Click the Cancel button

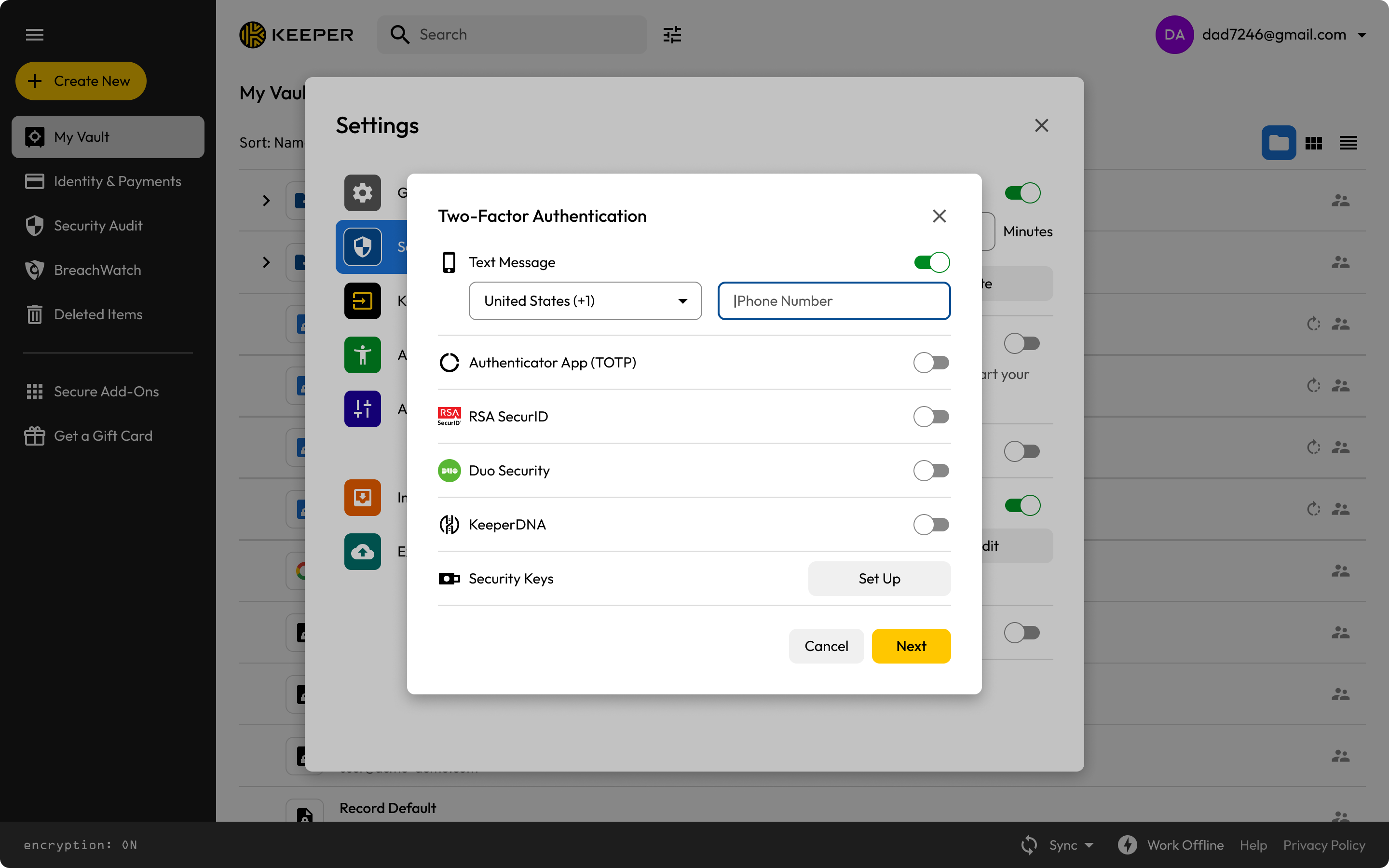click(x=826, y=646)
